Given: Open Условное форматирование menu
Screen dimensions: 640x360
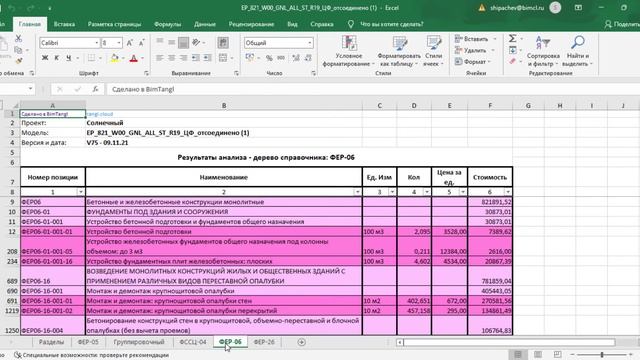Looking at the screenshot, I should (349, 51).
